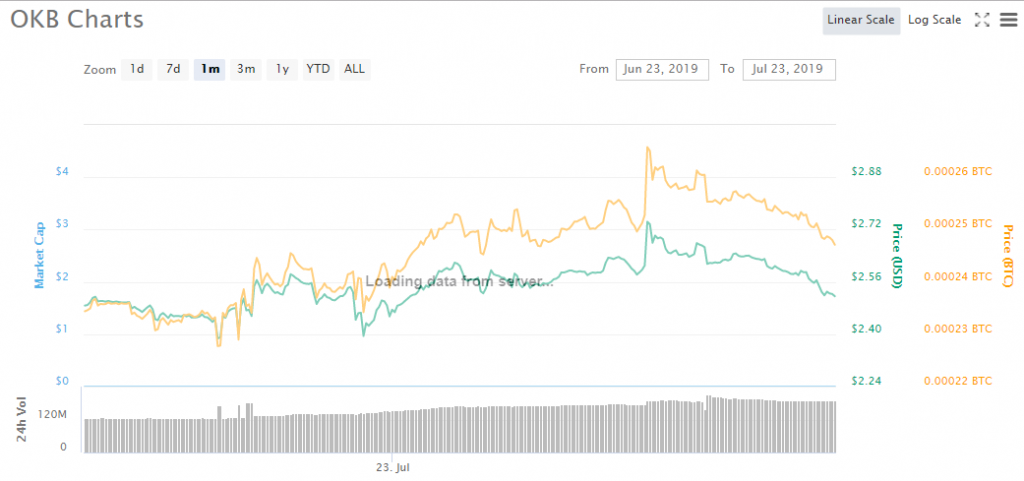Click the $2.56 USD axis value
The height and width of the screenshot is (481, 1024).
point(867,277)
